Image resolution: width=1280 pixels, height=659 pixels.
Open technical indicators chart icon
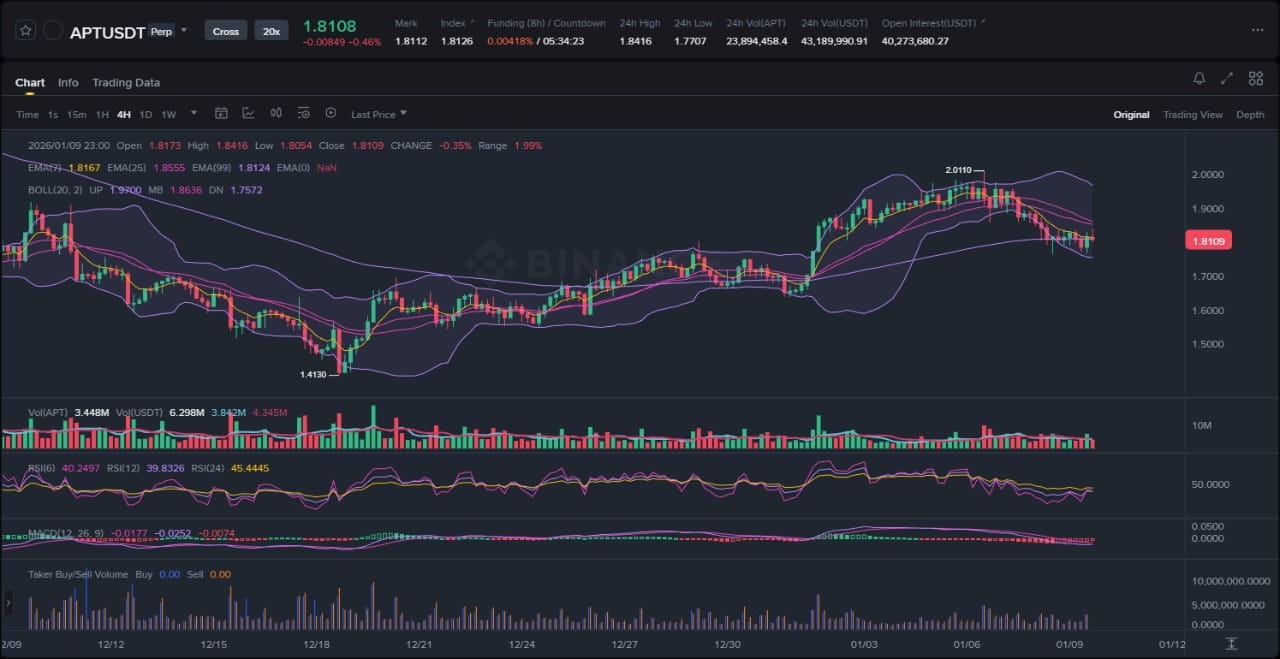click(248, 113)
